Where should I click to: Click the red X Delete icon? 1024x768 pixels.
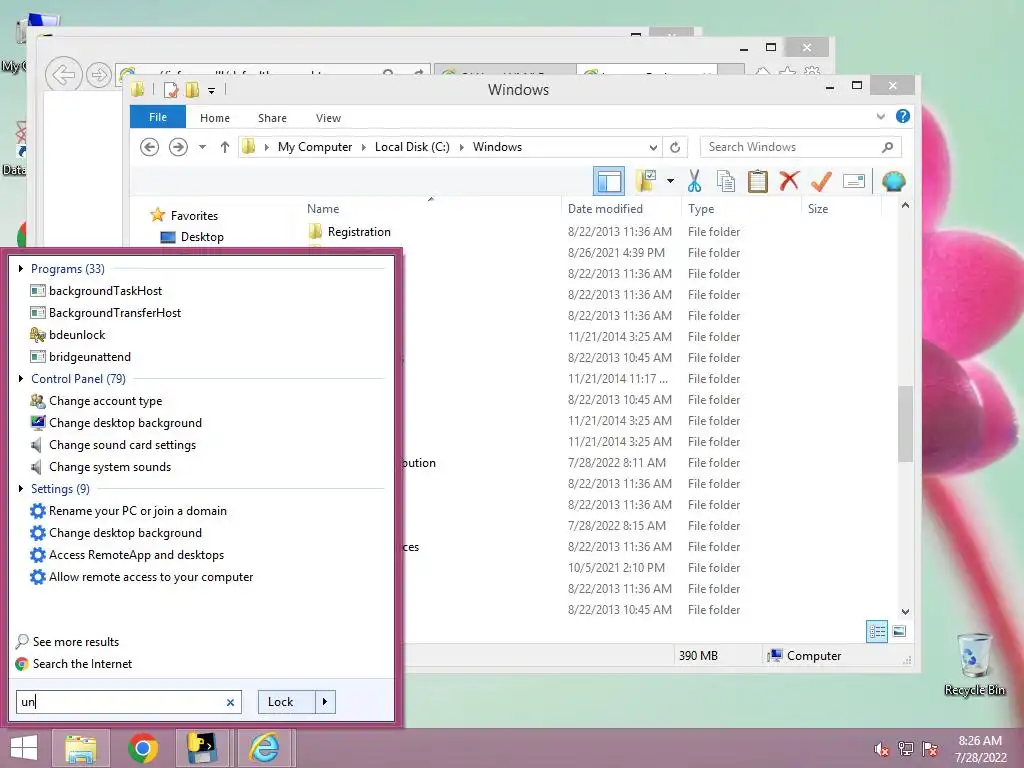tap(789, 181)
